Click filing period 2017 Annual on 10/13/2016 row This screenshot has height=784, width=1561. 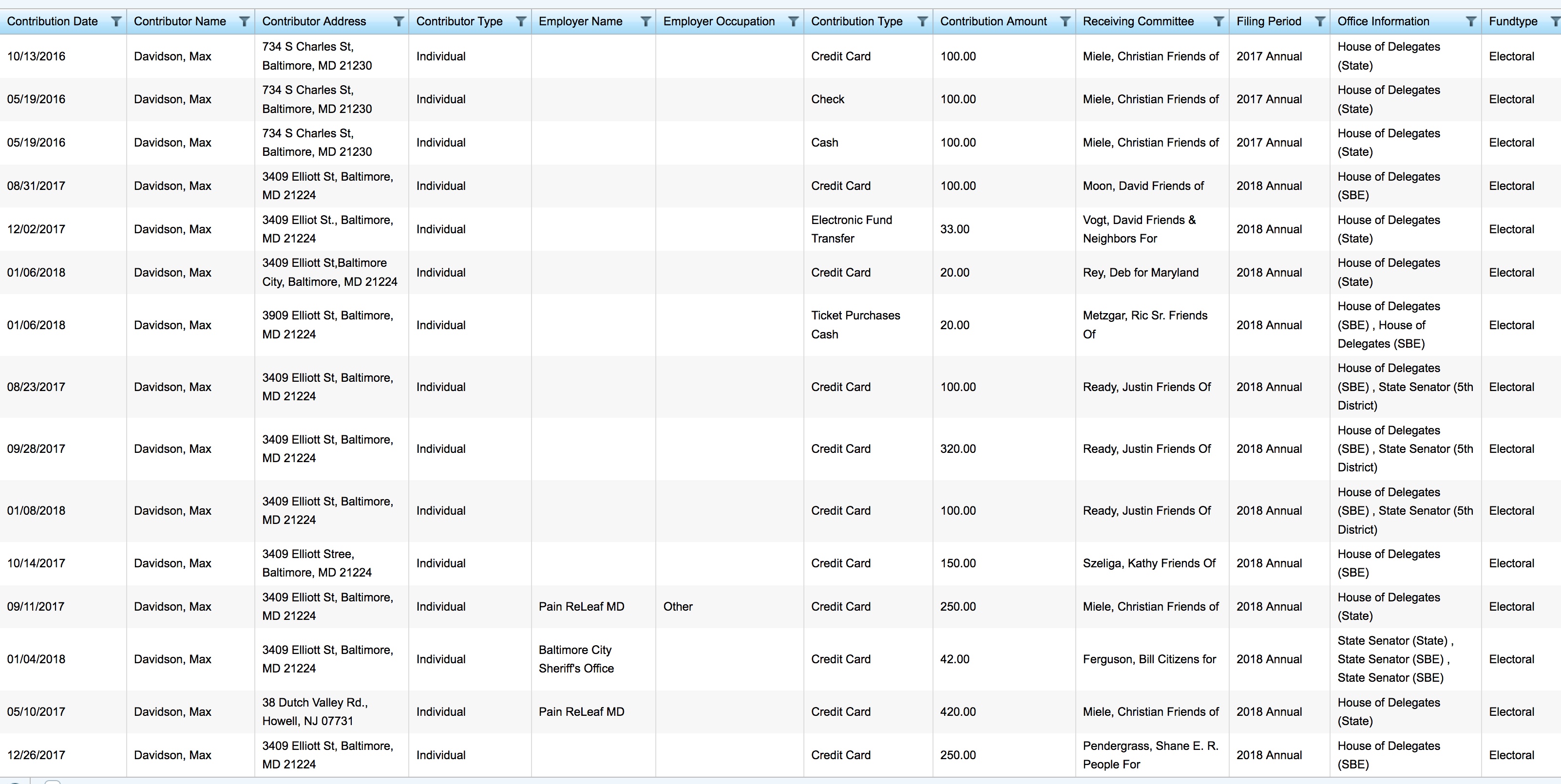(1270, 56)
